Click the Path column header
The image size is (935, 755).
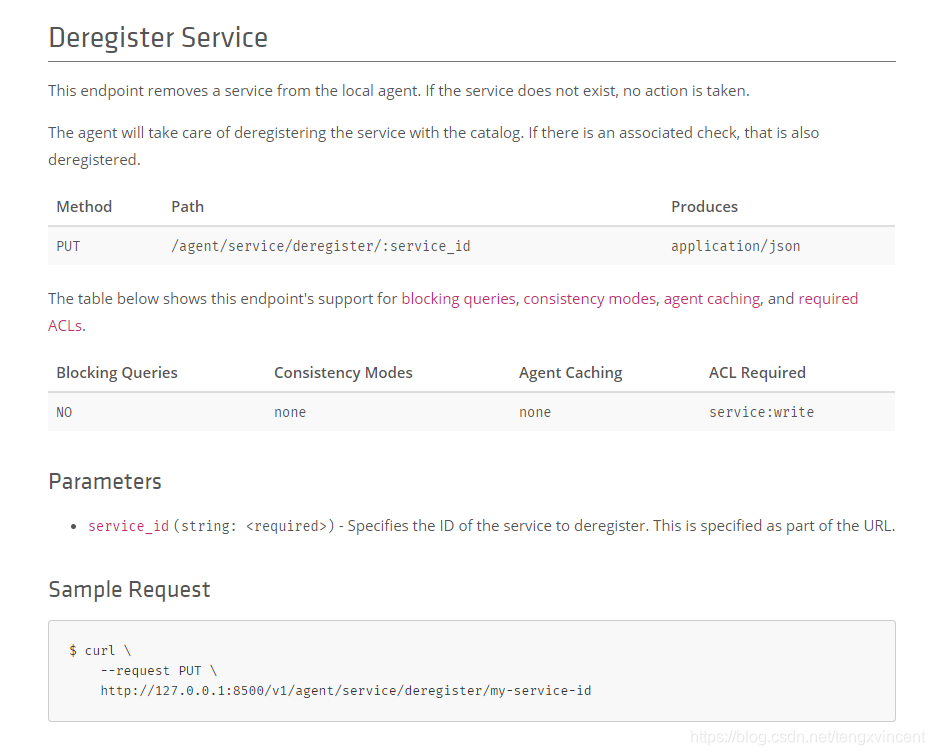(187, 206)
